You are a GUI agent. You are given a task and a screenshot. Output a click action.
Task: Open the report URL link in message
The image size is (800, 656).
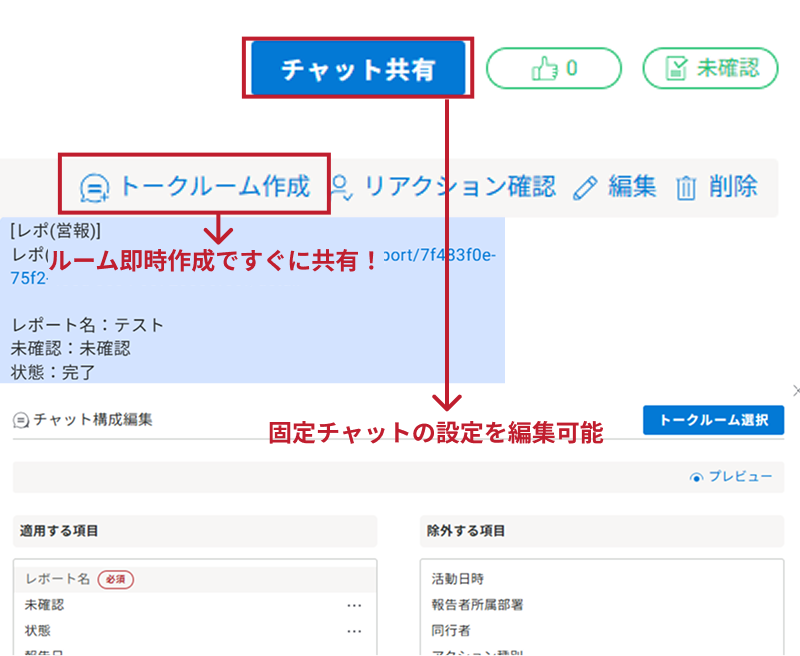[439, 255]
